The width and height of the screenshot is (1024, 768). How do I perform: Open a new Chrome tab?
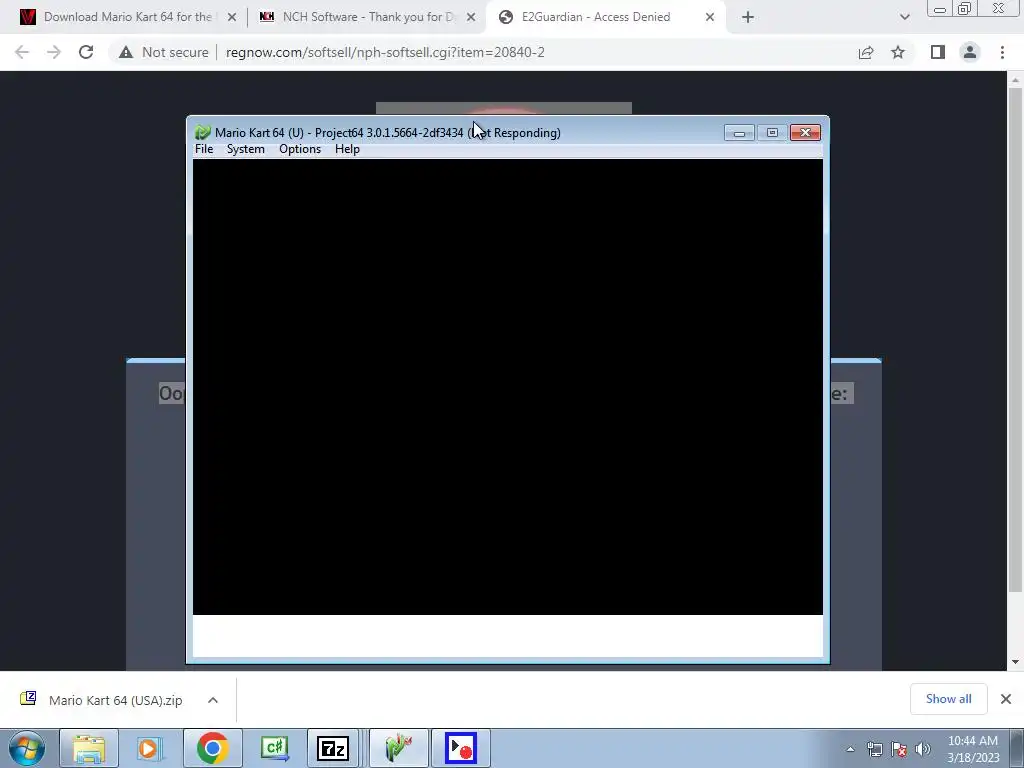click(748, 17)
